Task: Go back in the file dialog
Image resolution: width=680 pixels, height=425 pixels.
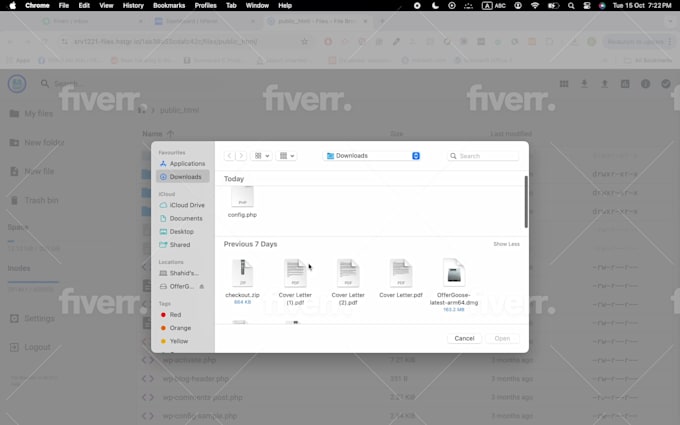Action: point(229,156)
